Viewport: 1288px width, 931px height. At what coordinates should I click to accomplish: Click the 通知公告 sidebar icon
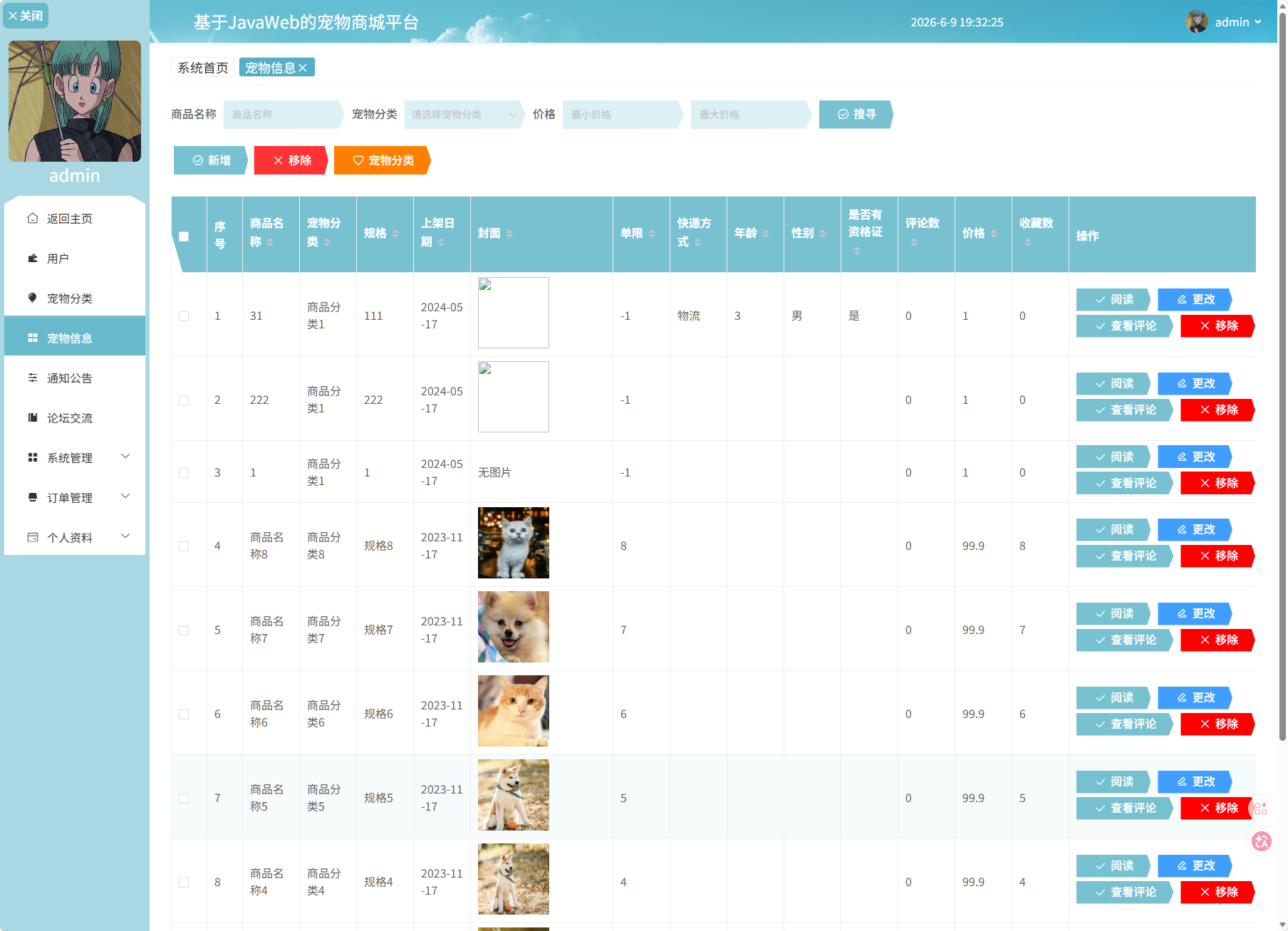(33, 378)
